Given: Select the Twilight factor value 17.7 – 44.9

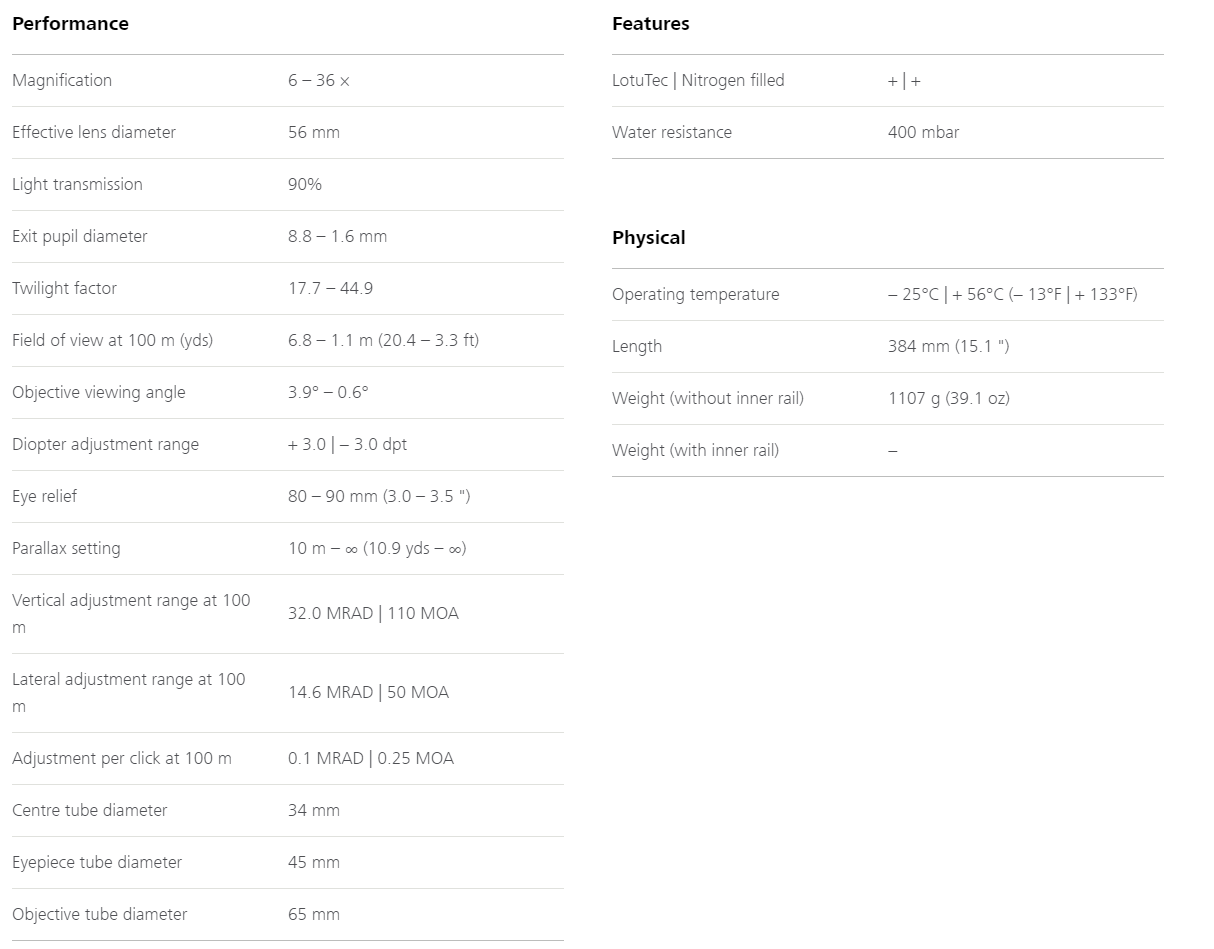Looking at the screenshot, I should tap(331, 288).
